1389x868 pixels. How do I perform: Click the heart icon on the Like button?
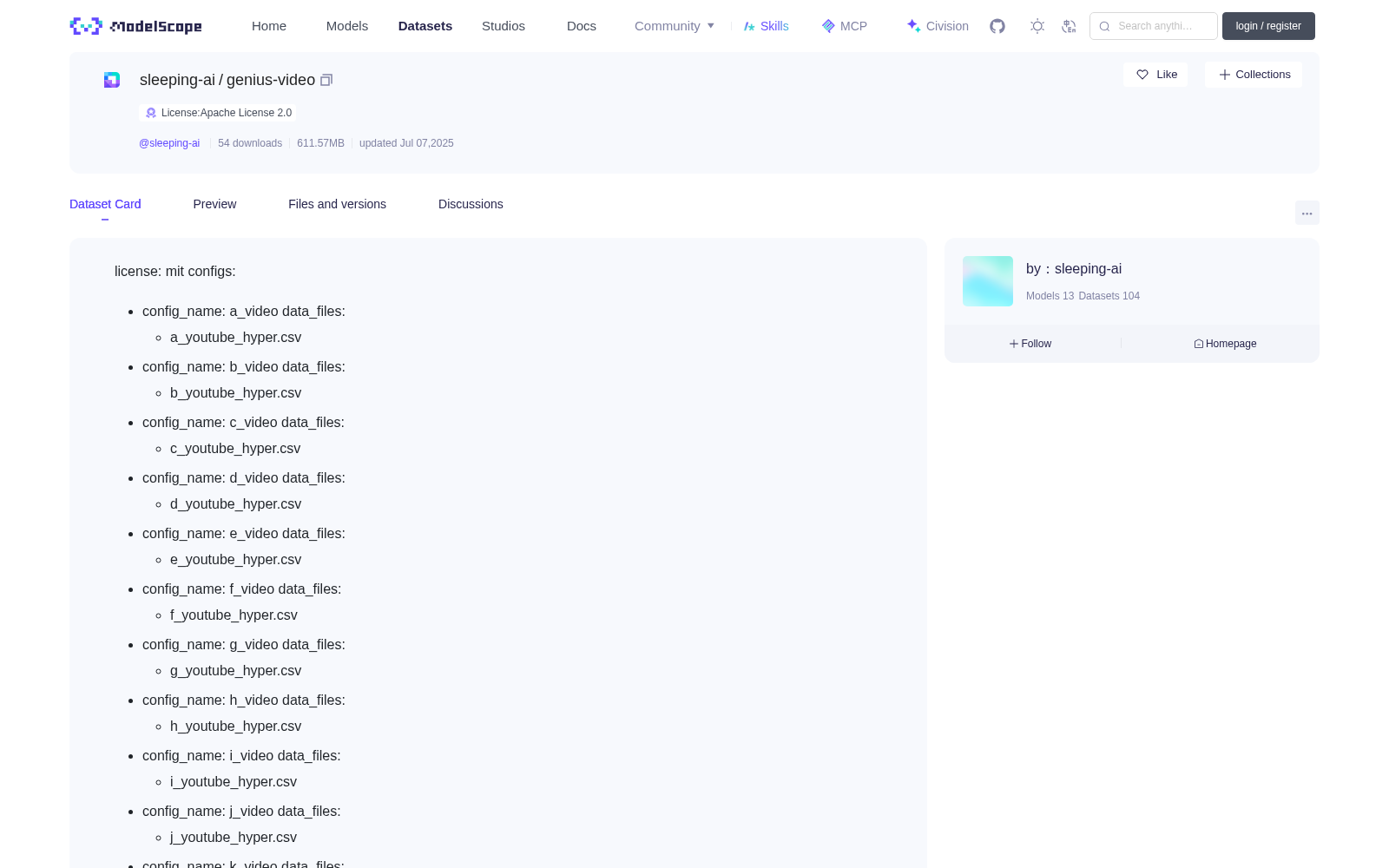coord(1142,75)
